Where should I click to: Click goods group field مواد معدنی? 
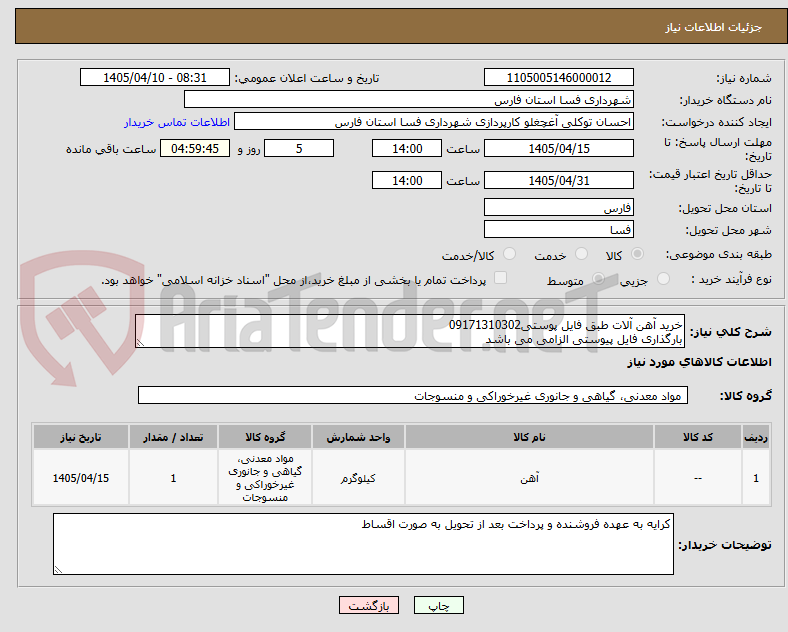[413, 395]
